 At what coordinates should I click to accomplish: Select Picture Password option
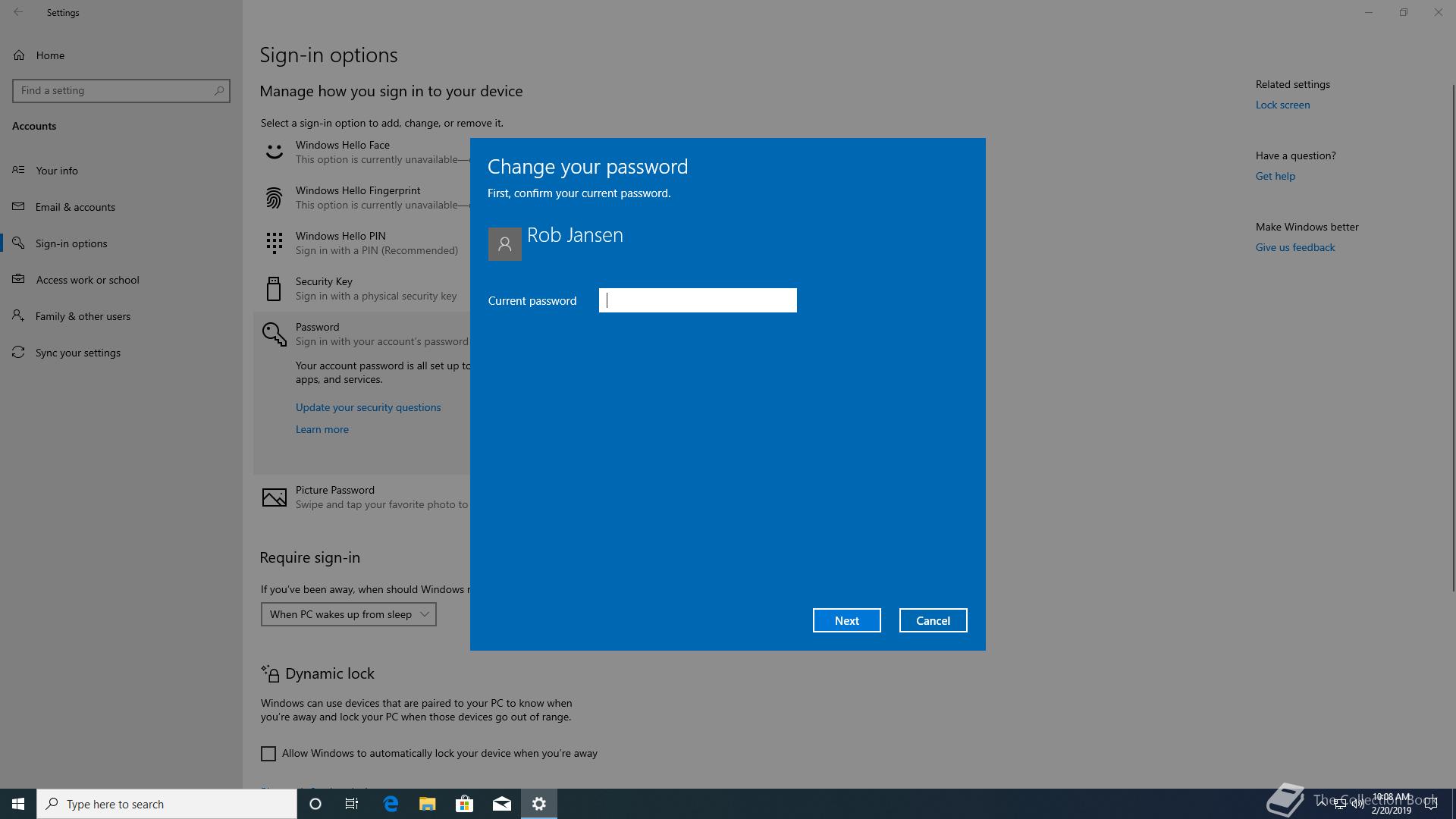point(362,497)
